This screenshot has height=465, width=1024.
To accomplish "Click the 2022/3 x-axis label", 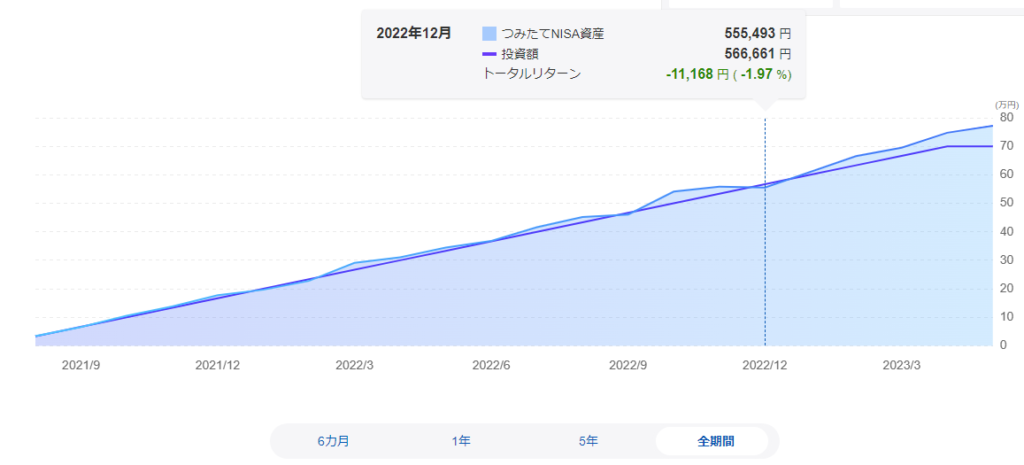I will click(x=355, y=365).
